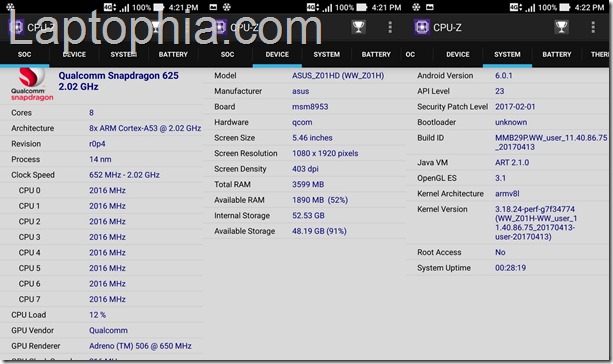Tap System Uptime value '00:28:19'
This screenshot has width=613, height=364.
click(x=510, y=268)
